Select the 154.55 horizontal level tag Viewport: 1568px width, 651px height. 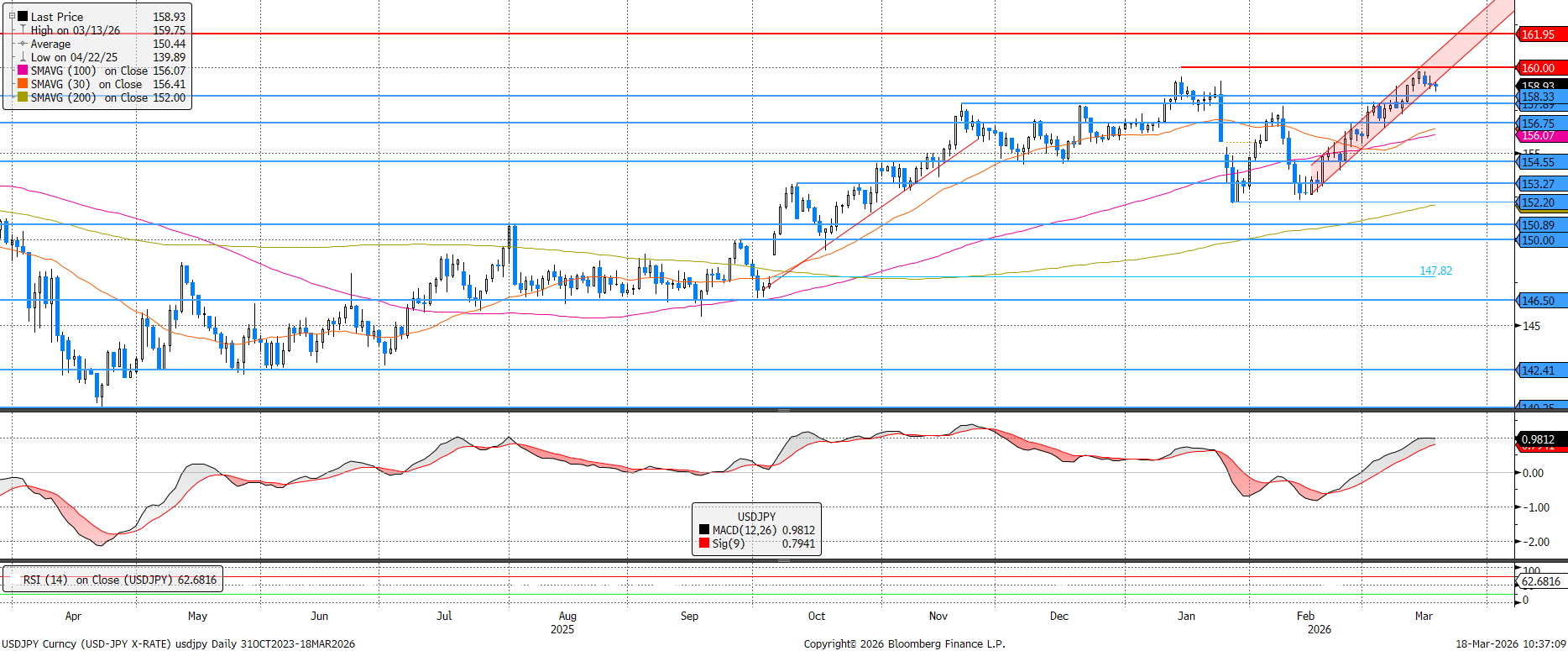coord(1542,162)
